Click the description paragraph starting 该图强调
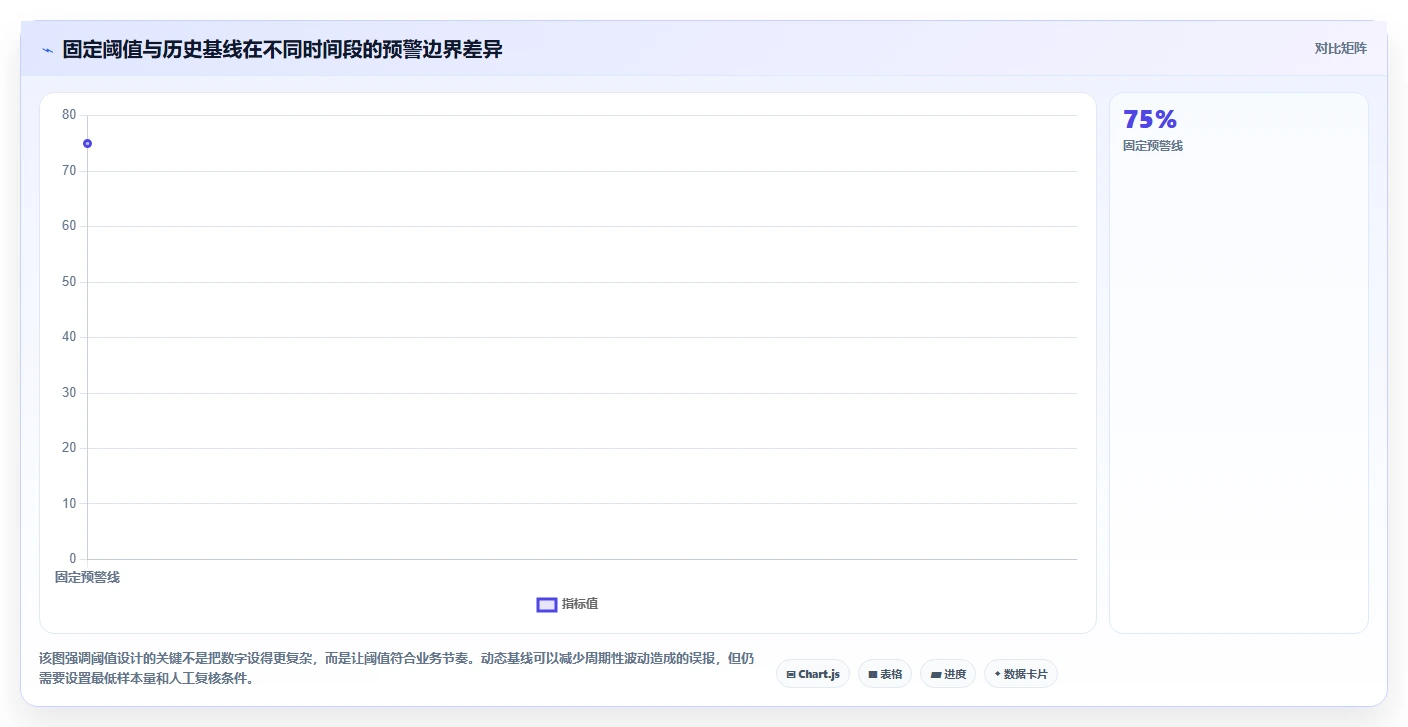The image size is (1408, 727). (x=397, y=669)
